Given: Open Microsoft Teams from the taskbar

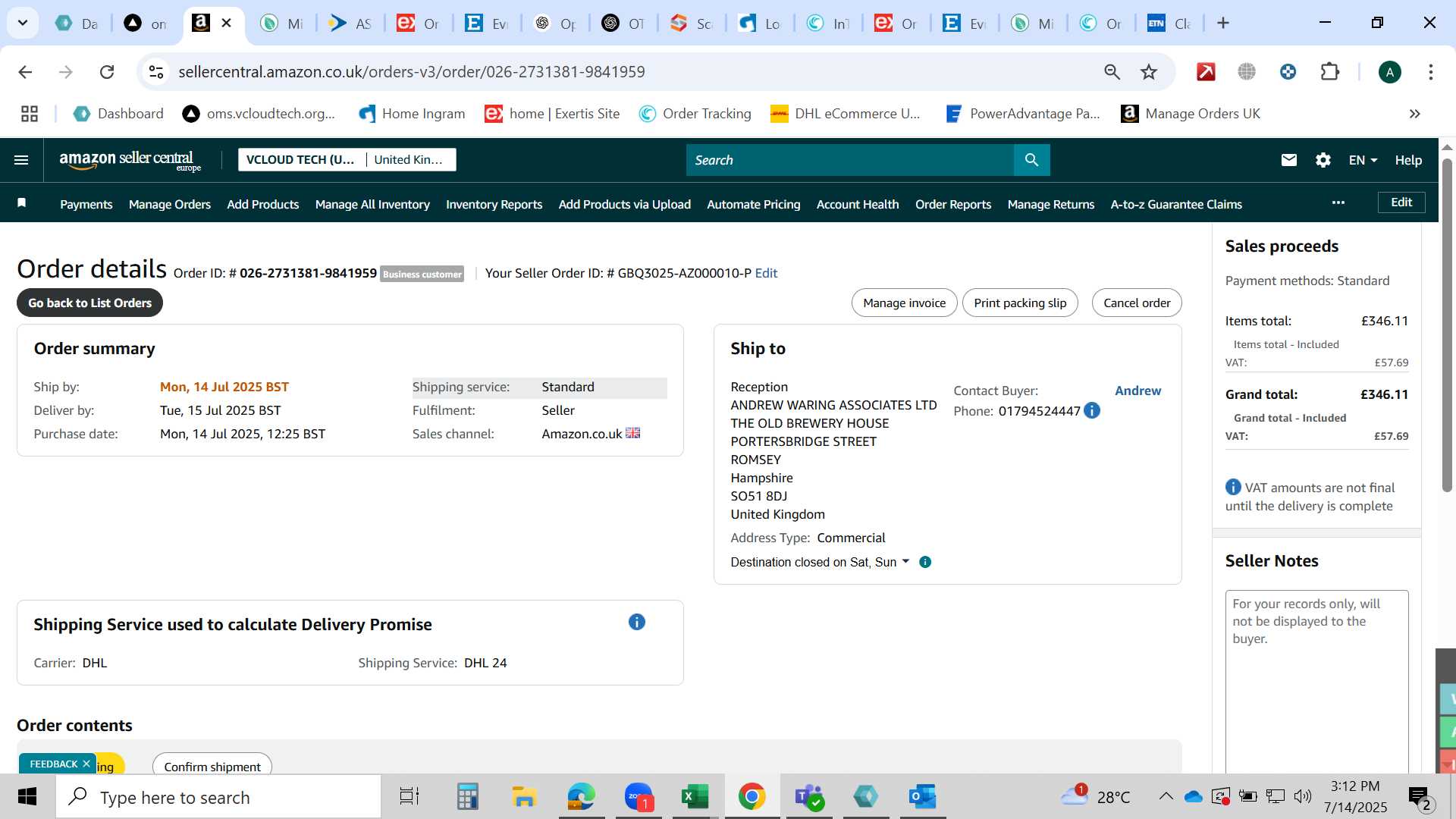Looking at the screenshot, I should pyautogui.click(x=808, y=797).
